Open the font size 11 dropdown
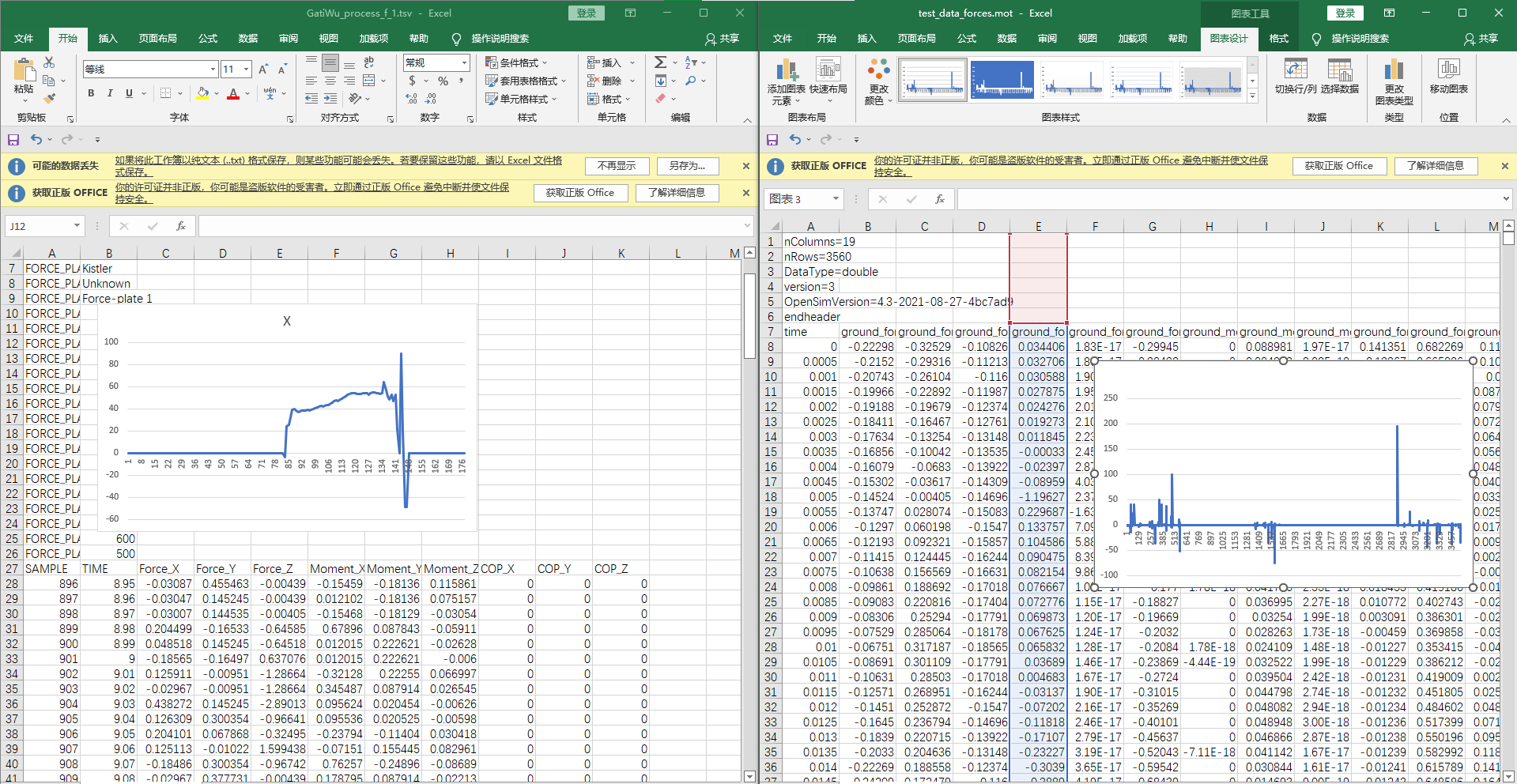This screenshot has width=1517, height=784. coord(246,70)
